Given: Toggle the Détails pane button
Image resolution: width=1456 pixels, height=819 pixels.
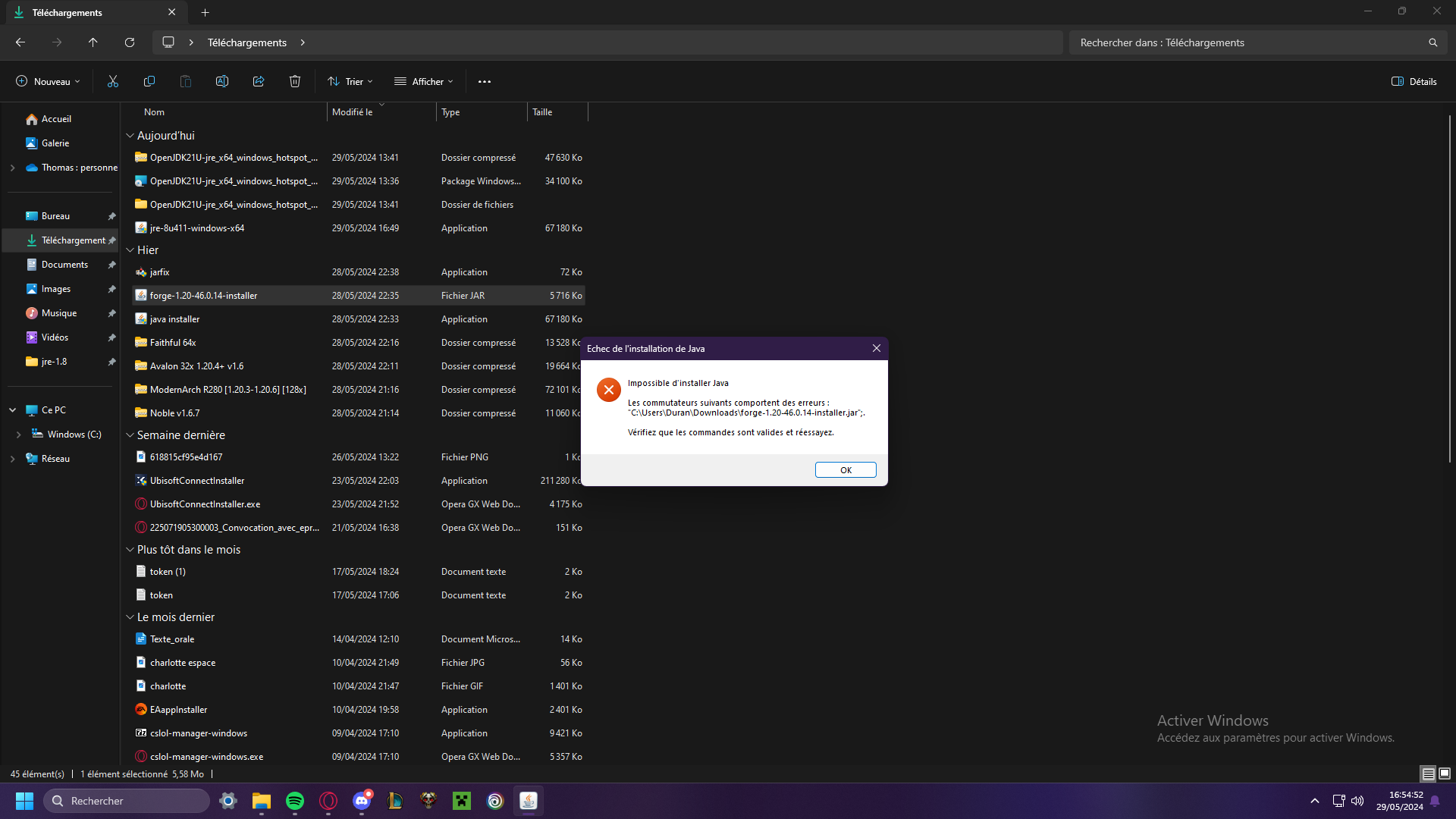Looking at the screenshot, I should coord(1414,81).
